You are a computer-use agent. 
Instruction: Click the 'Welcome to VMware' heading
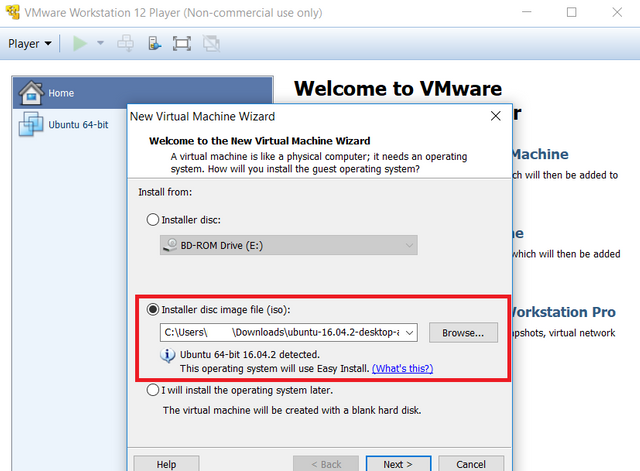(398, 88)
